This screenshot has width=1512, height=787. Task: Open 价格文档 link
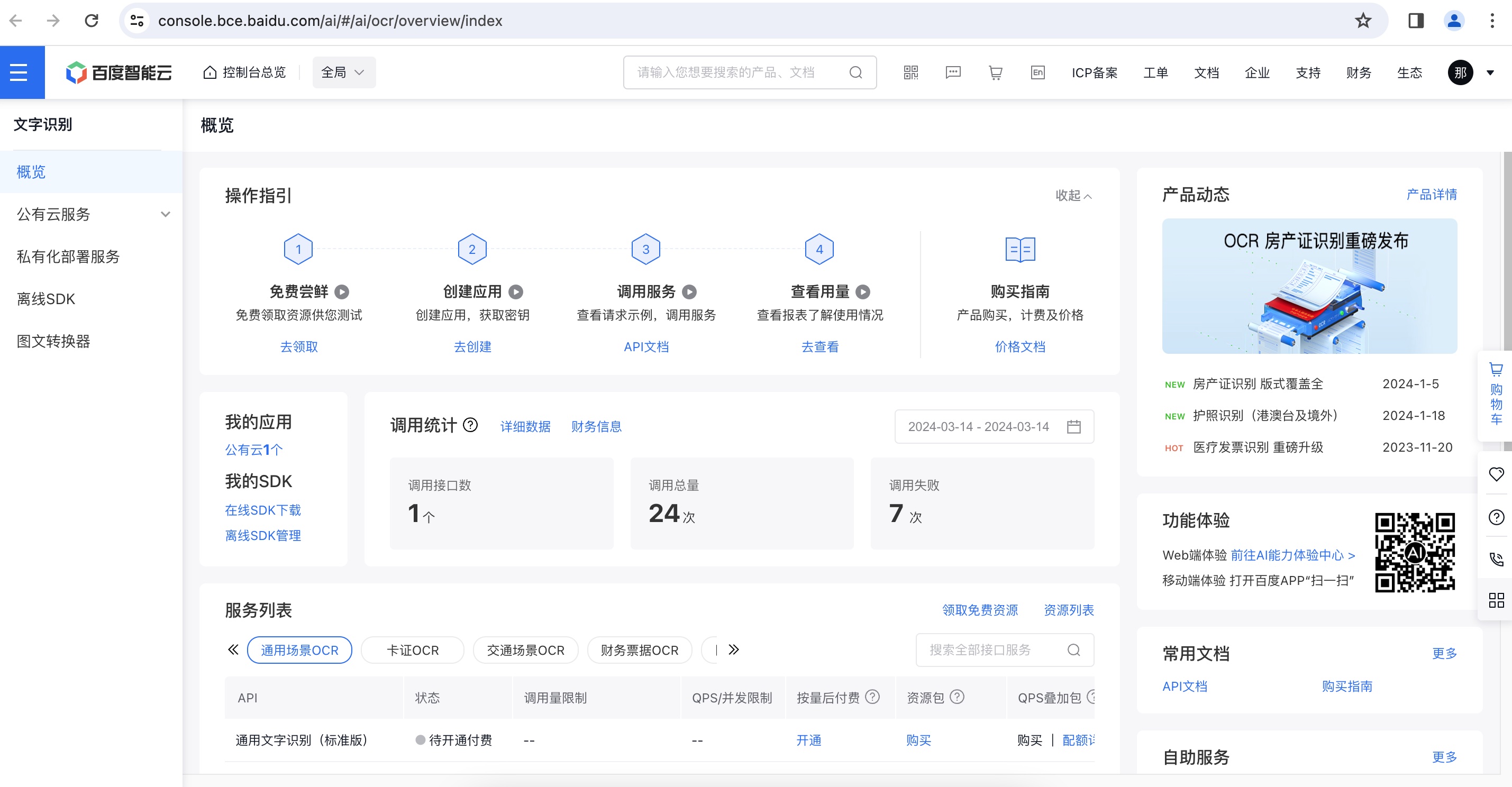pos(1020,347)
